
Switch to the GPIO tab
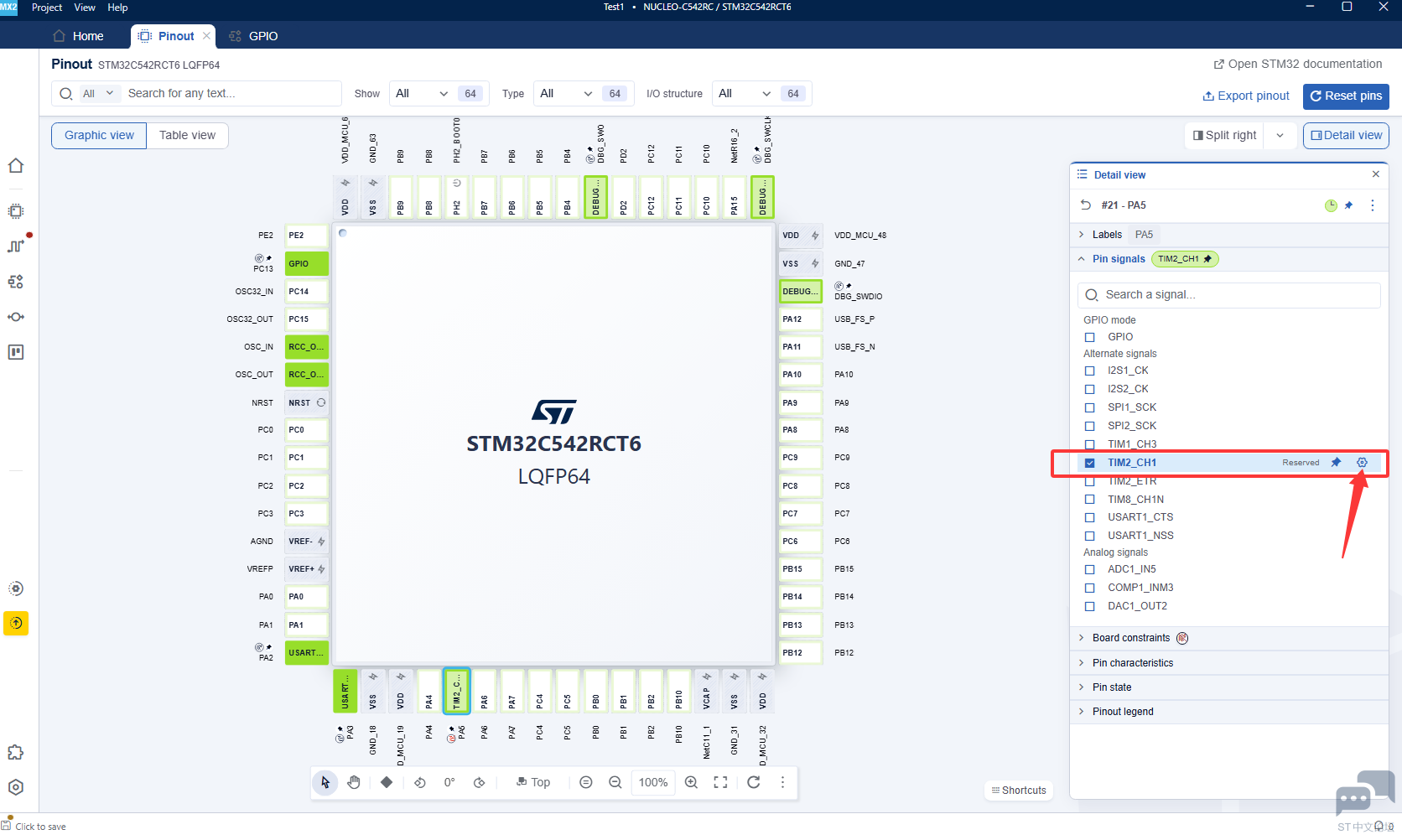(x=253, y=36)
